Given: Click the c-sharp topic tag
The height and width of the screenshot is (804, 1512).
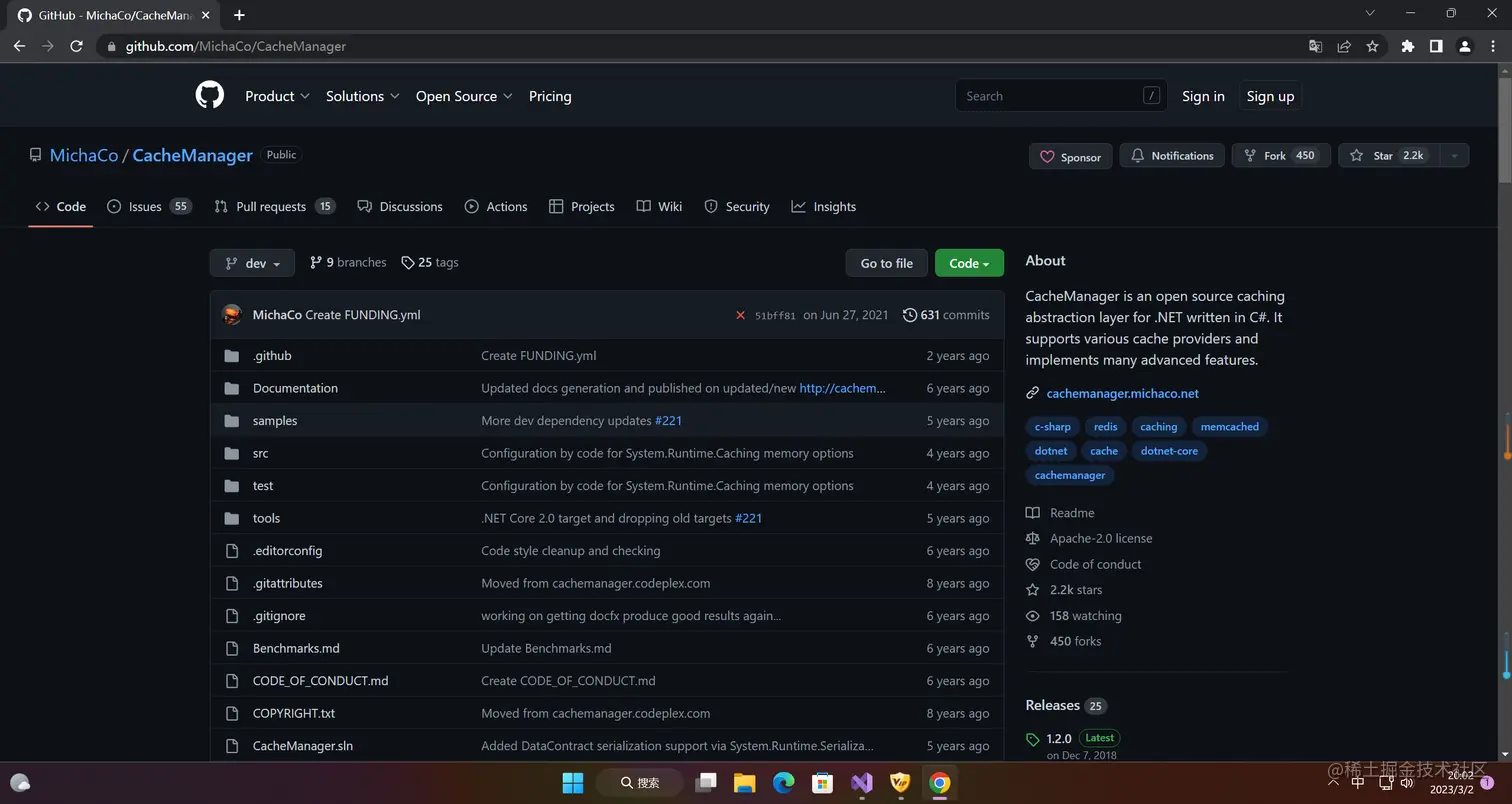Looking at the screenshot, I should click(1052, 426).
